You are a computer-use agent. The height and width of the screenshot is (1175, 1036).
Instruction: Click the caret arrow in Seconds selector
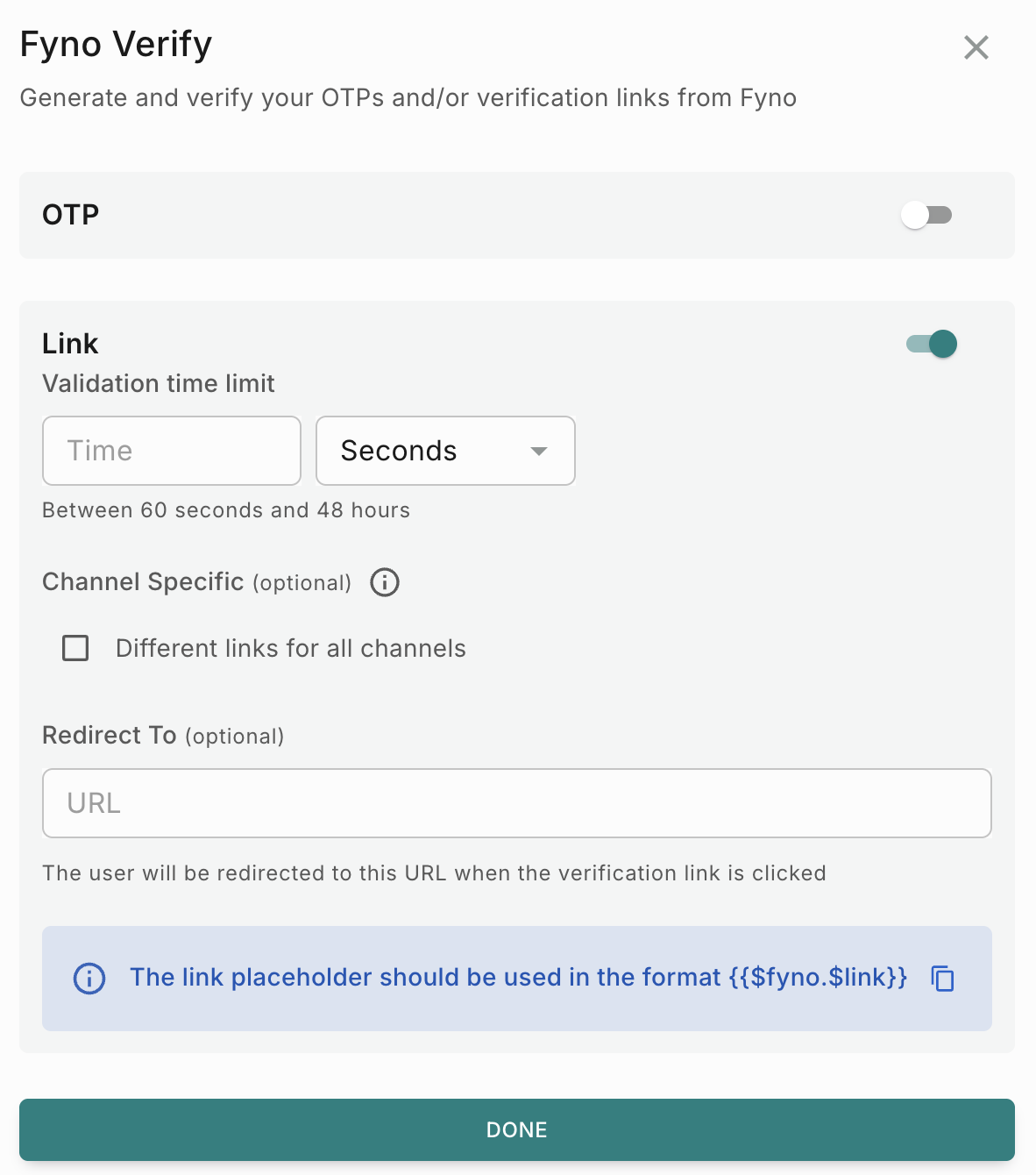pos(539,451)
